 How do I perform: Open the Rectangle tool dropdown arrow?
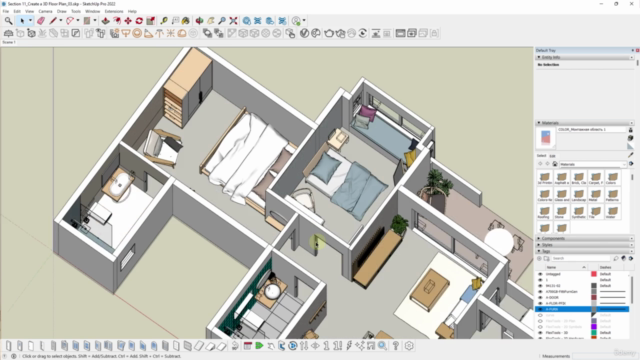pos(95,21)
